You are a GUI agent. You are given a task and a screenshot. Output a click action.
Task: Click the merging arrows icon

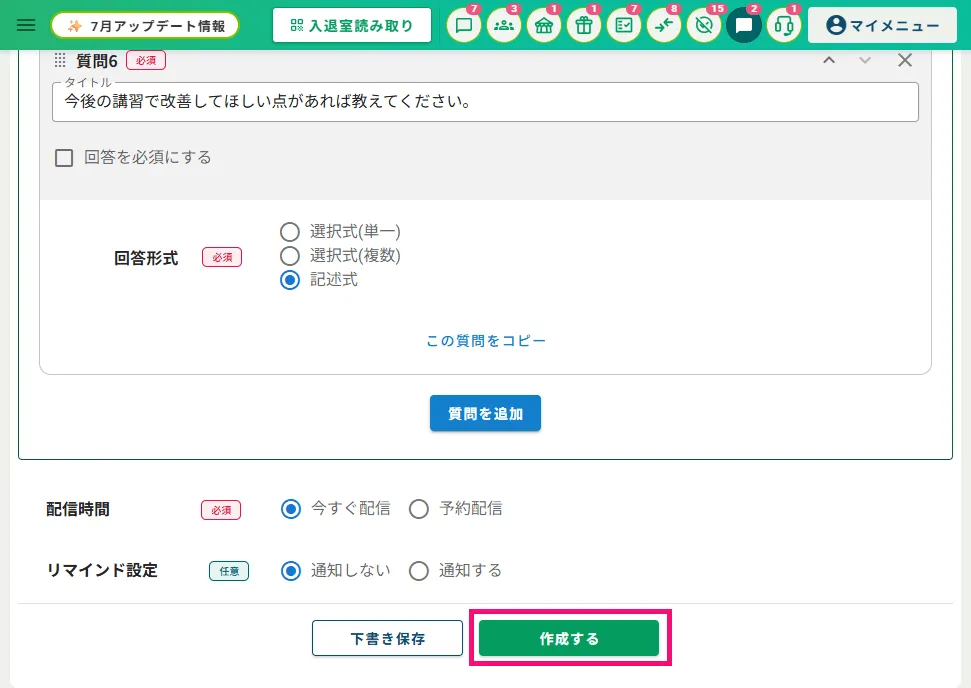point(664,25)
